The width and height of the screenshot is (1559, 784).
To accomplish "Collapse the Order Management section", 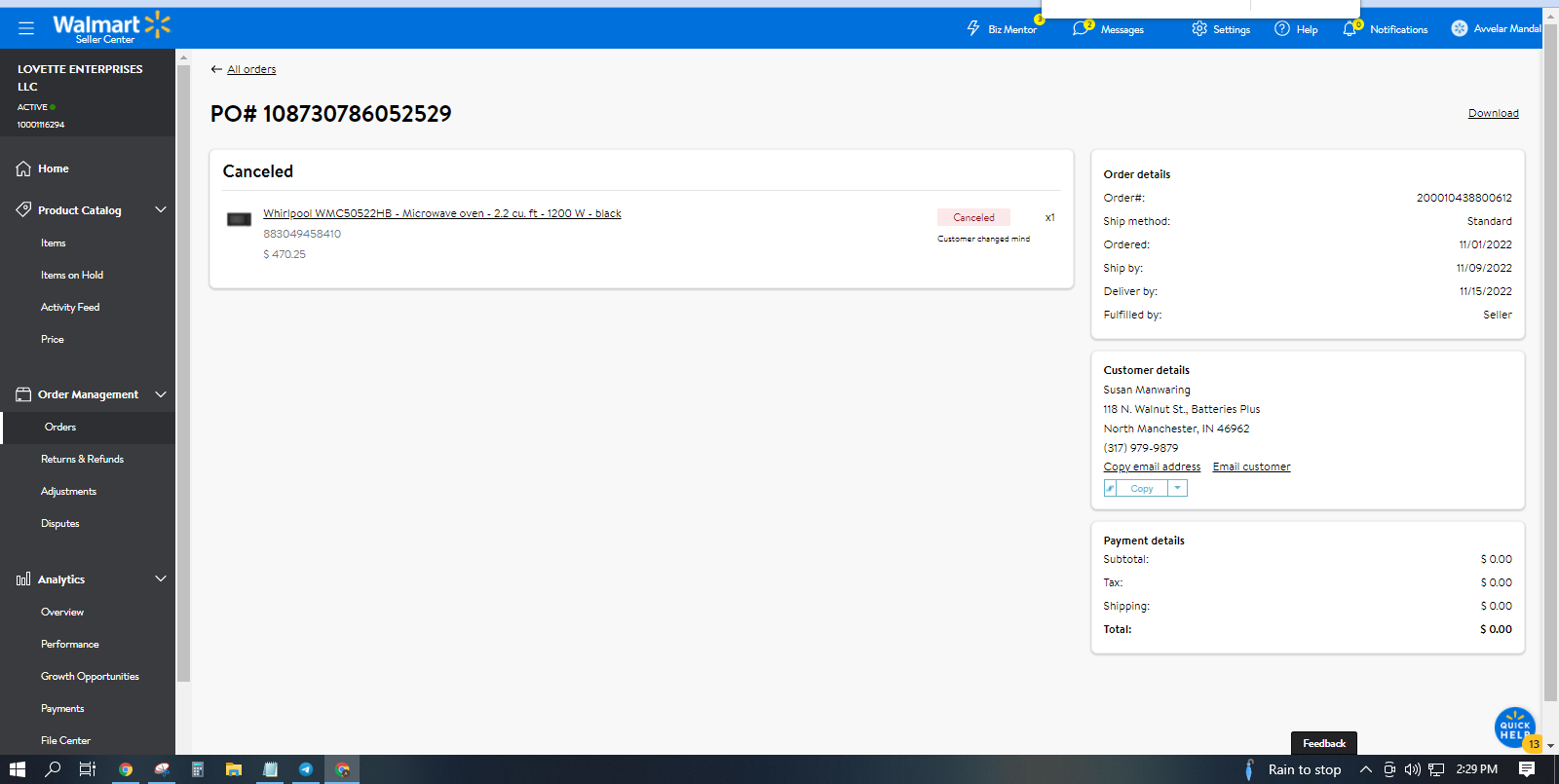I will [161, 394].
